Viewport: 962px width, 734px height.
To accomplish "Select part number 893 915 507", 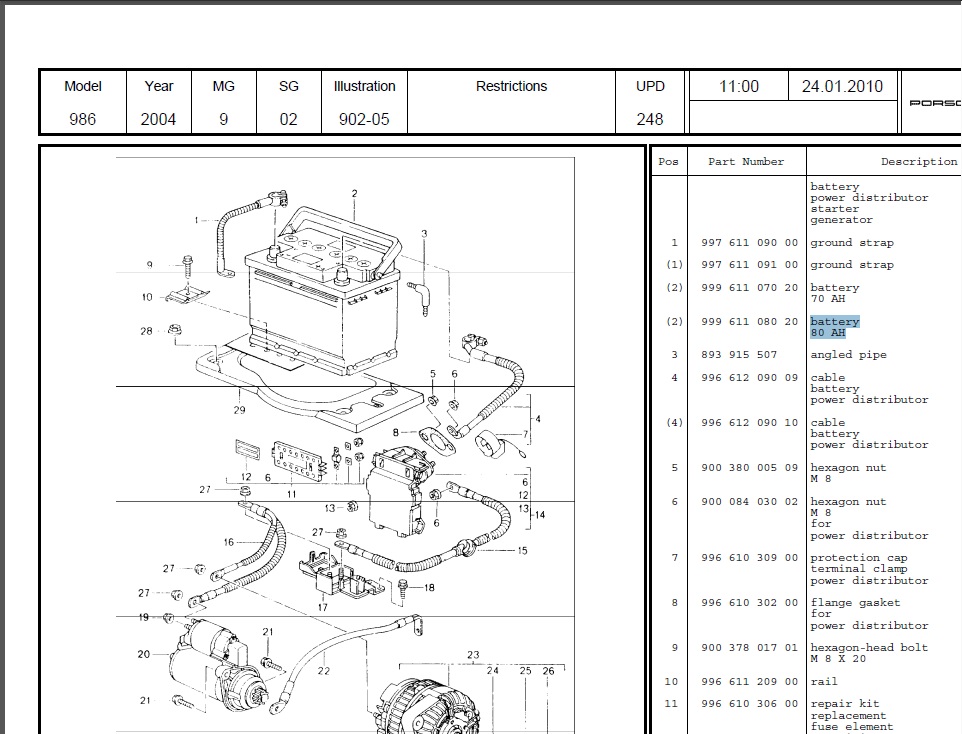I will (x=739, y=355).
